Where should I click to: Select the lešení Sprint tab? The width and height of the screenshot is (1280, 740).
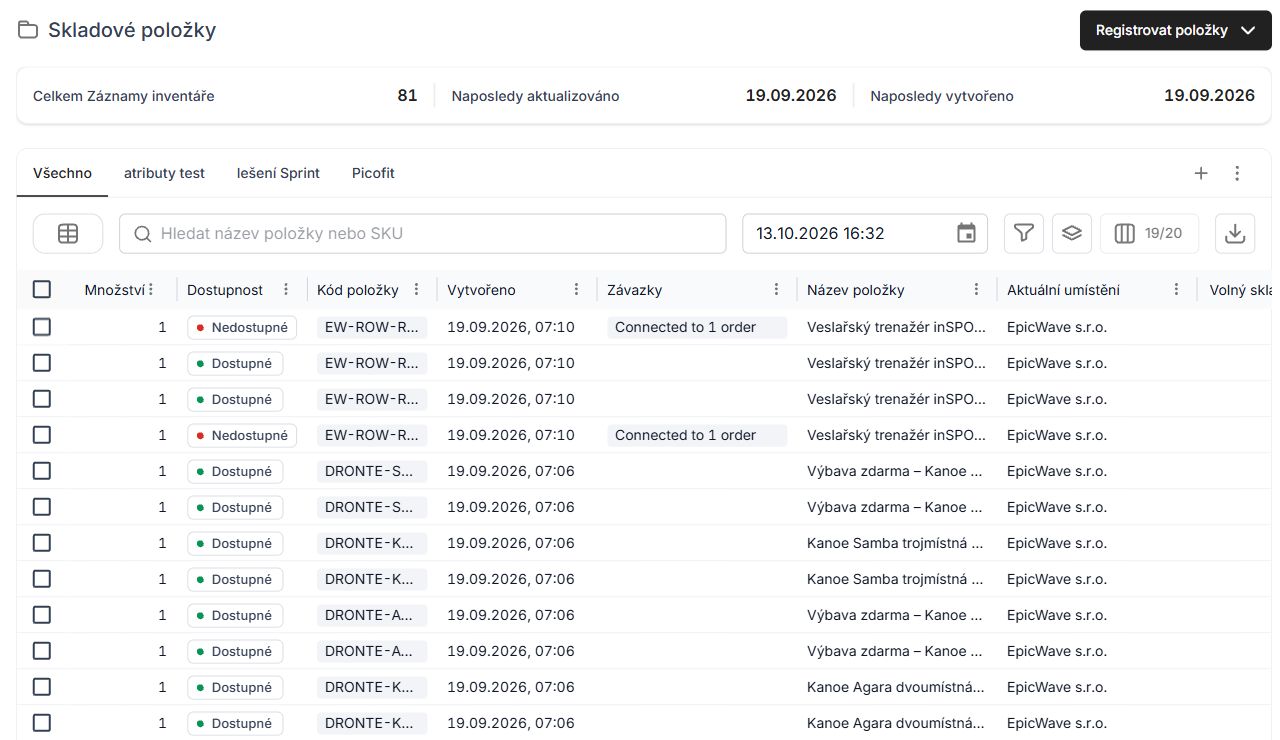click(278, 173)
